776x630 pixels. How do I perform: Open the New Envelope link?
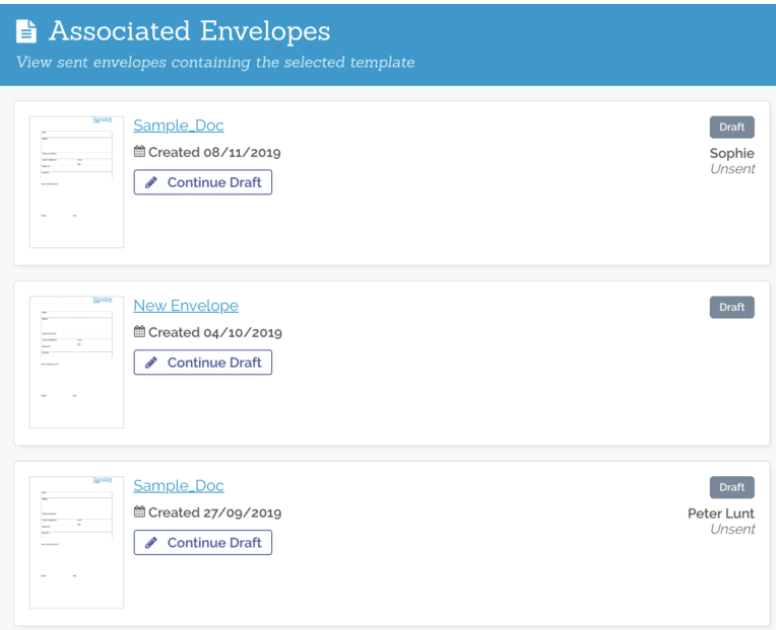(186, 306)
